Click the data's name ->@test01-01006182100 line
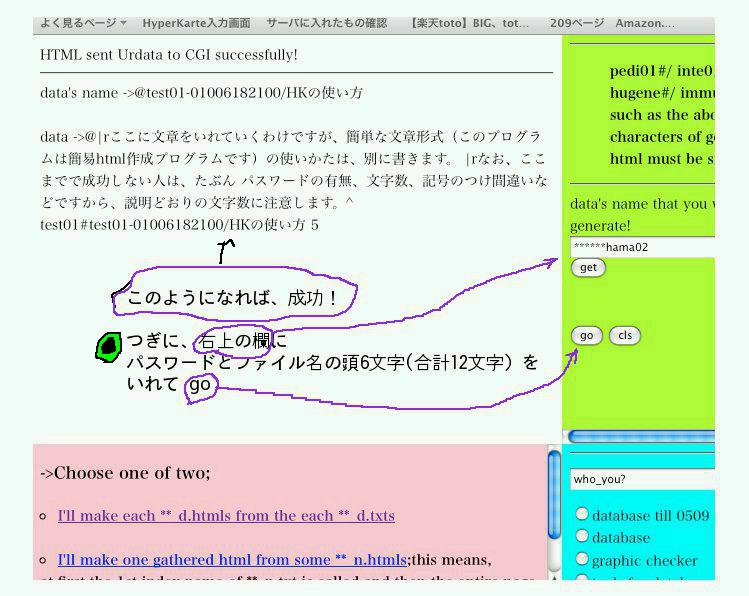Screen dimensions: 749x596 201,92
